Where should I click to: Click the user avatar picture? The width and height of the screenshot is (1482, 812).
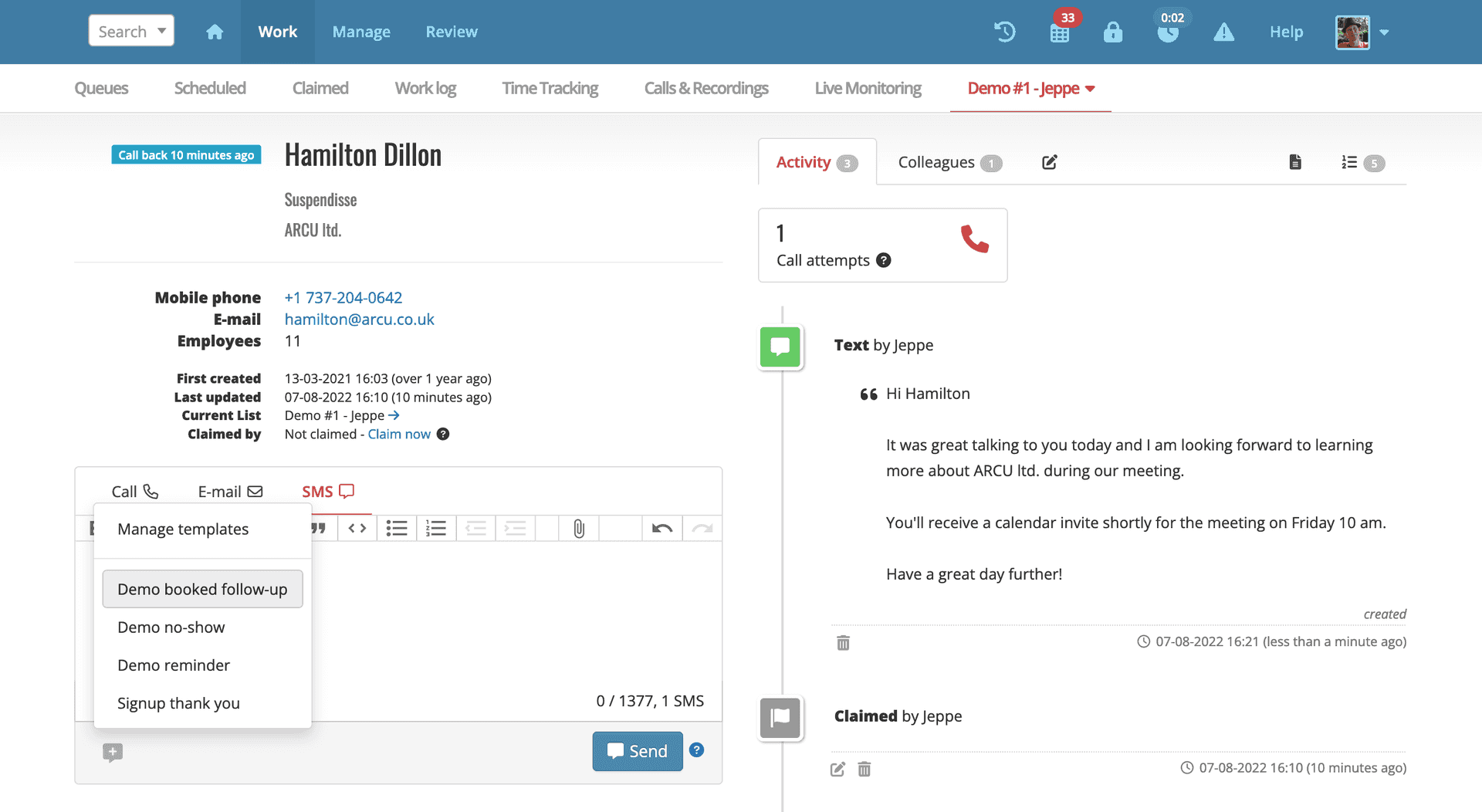click(x=1352, y=32)
